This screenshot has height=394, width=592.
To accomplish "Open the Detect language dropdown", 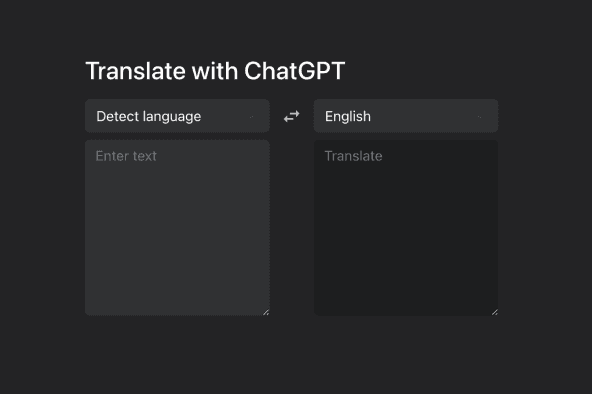I will click(177, 116).
